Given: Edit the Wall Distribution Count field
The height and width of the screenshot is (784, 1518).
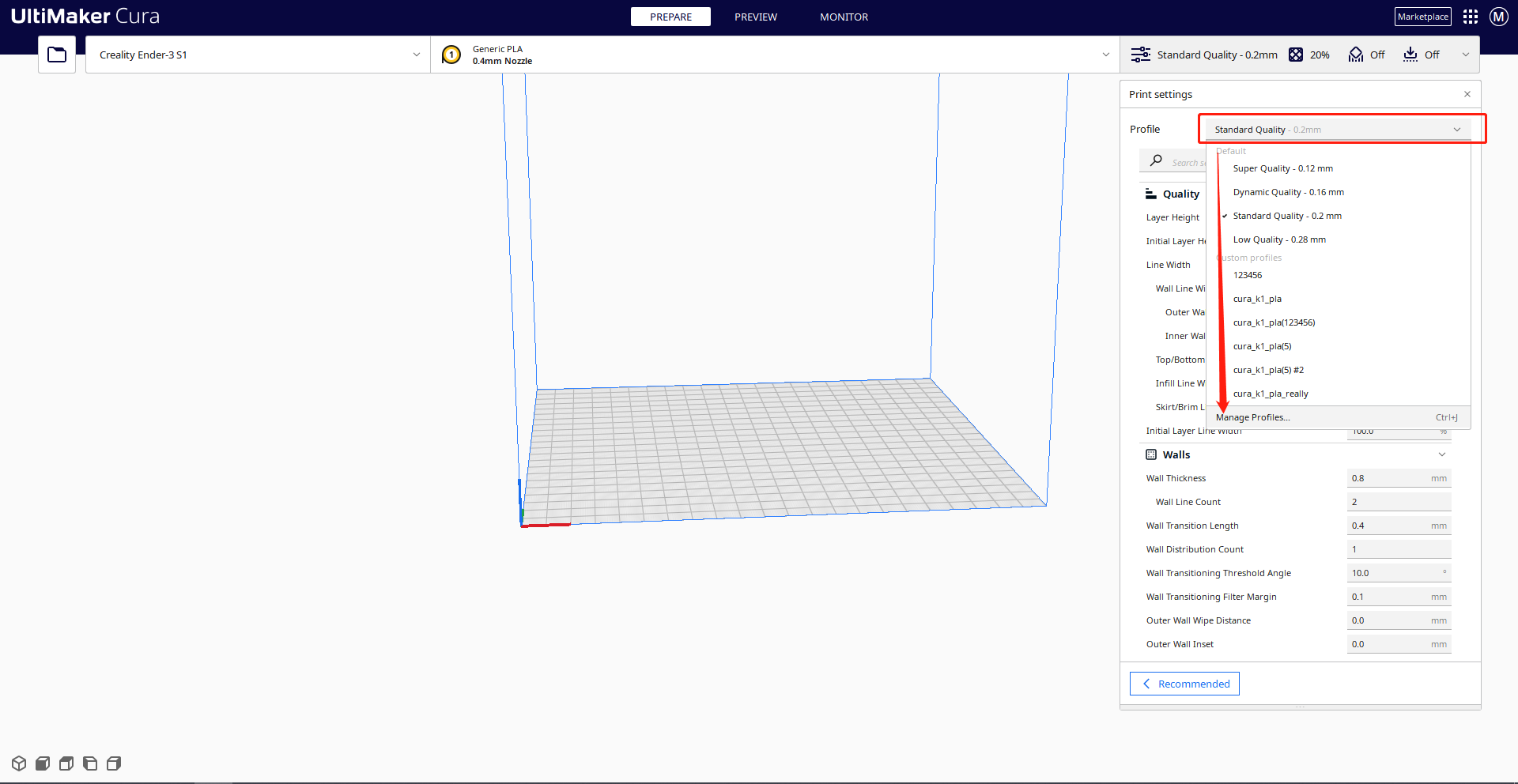Looking at the screenshot, I should click(1399, 549).
